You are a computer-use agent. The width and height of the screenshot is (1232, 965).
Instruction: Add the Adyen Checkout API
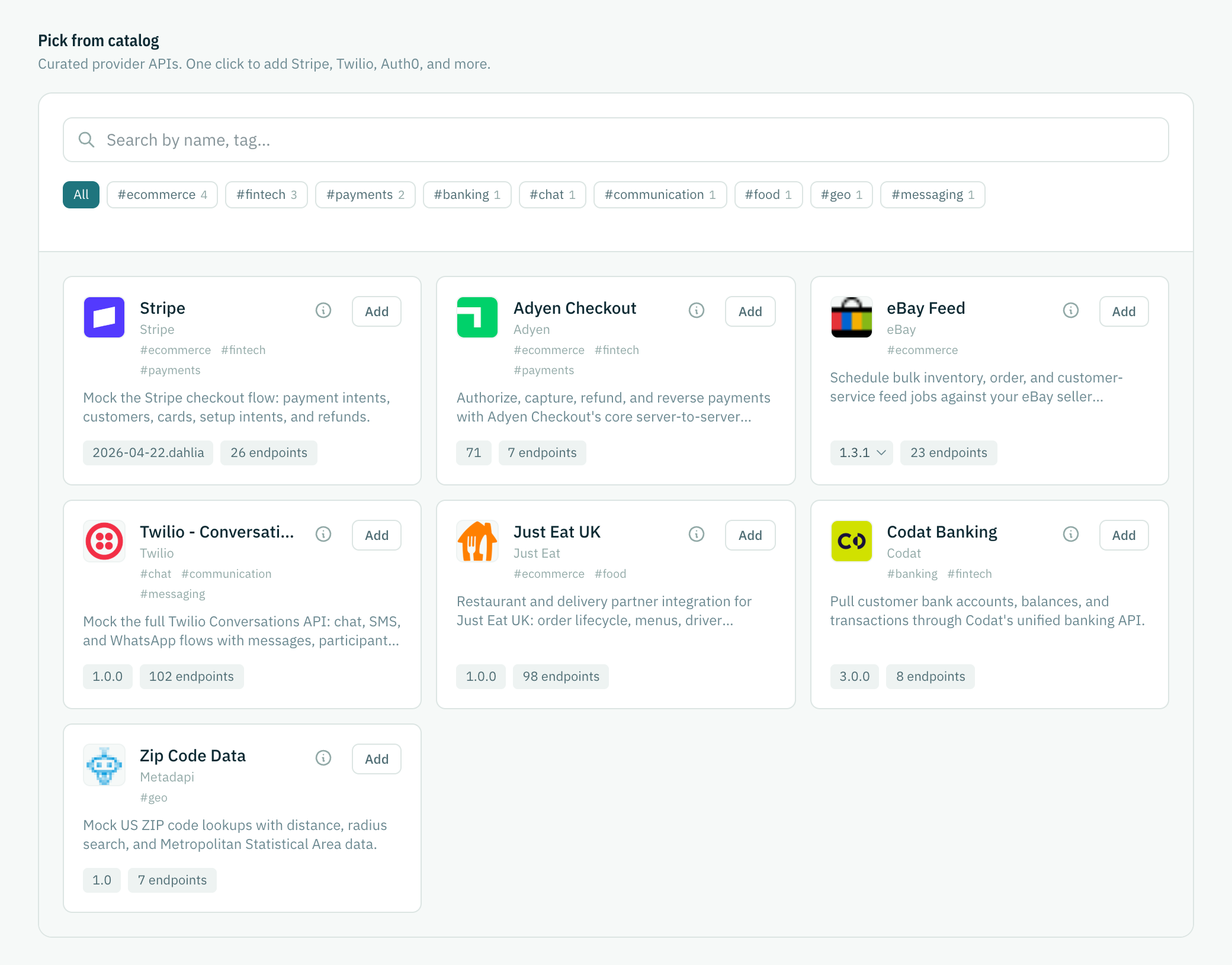click(x=750, y=311)
